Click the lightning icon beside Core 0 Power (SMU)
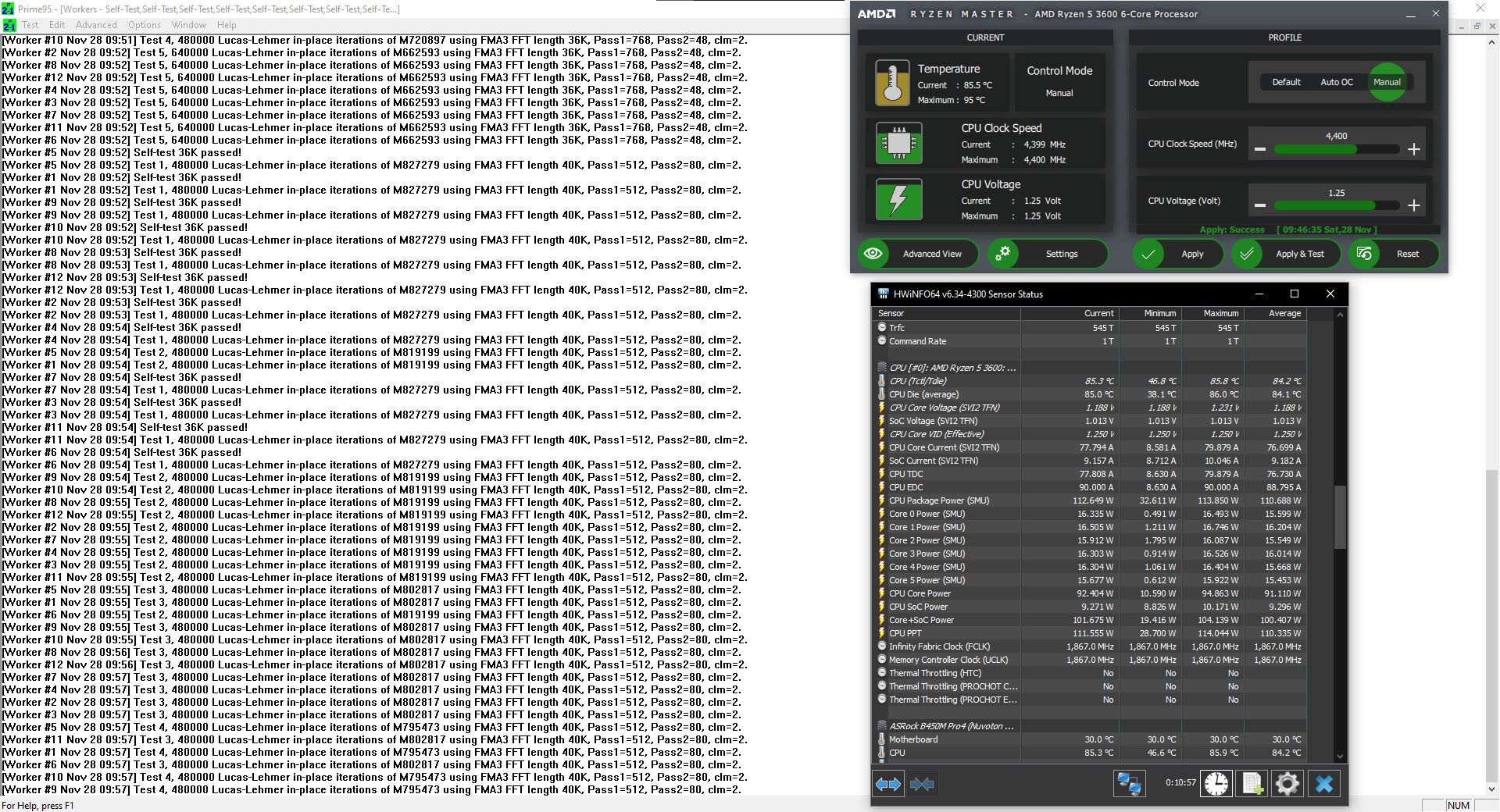The image size is (1500, 812). click(882, 514)
